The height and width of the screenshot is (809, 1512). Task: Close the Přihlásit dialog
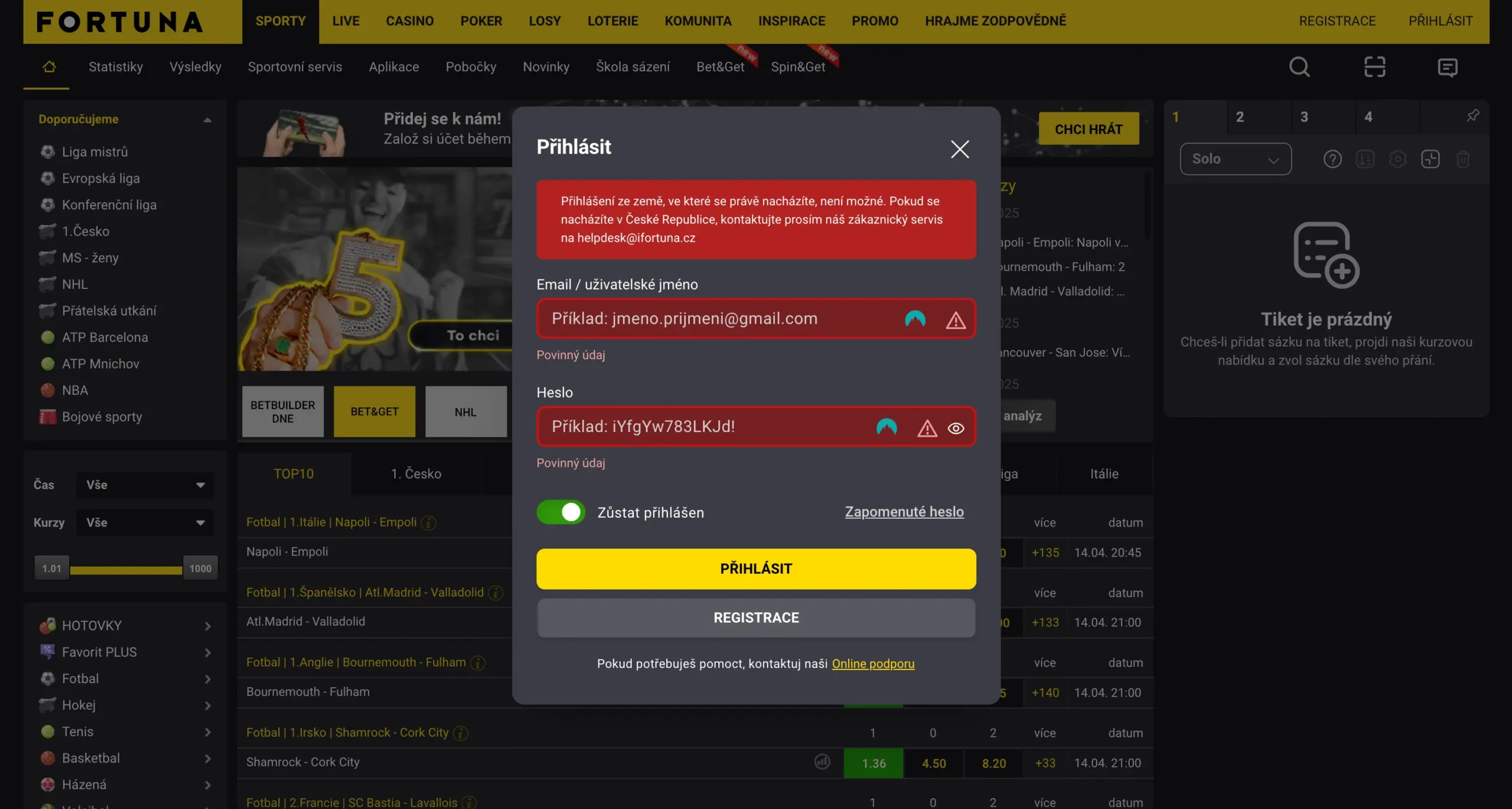click(x=960, y=149)
